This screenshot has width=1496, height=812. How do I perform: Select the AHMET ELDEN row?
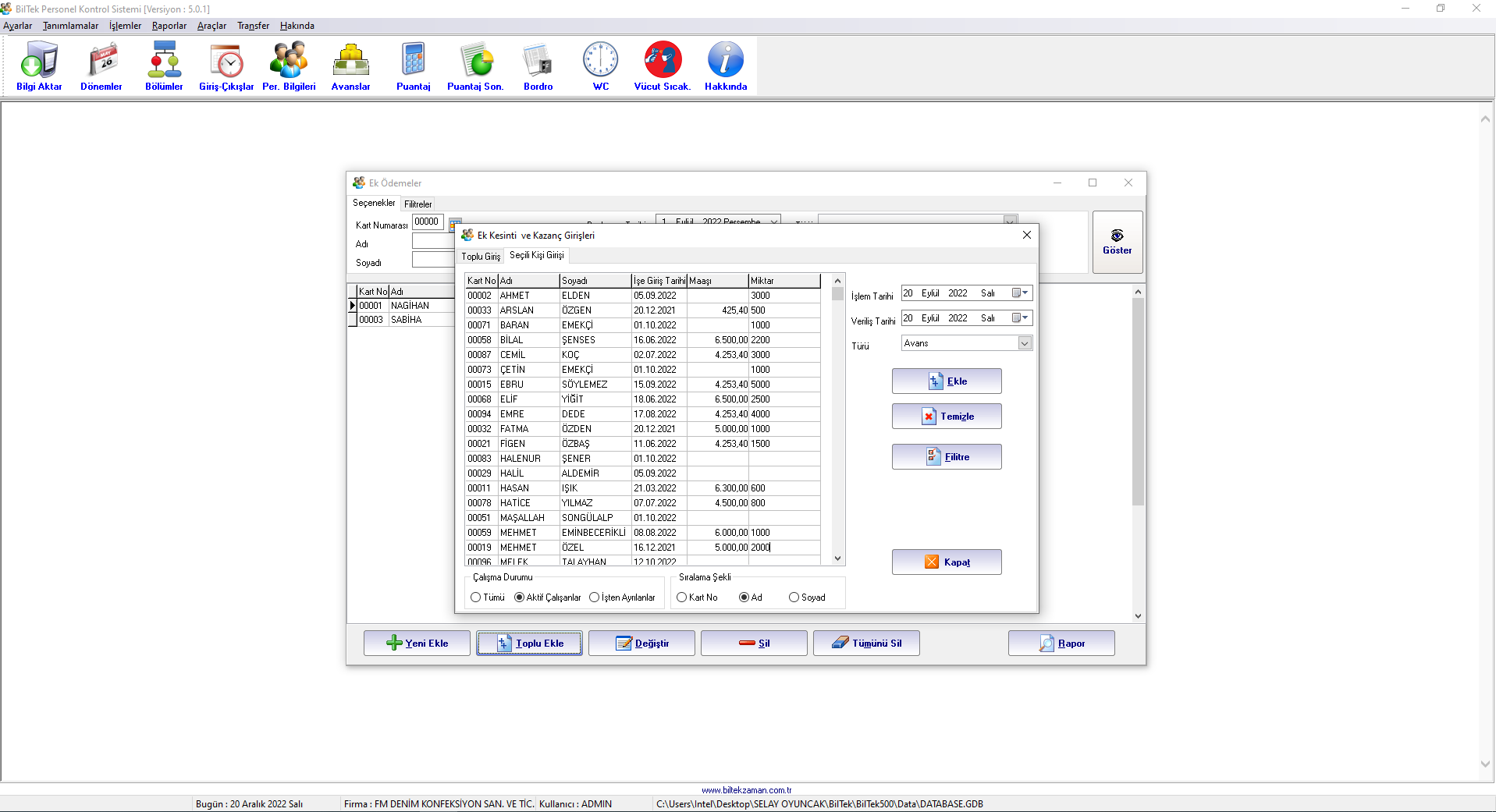coord(643,296)
